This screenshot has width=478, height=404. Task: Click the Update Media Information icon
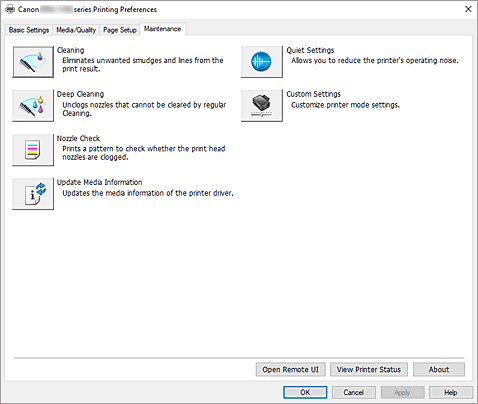click(x=33, y=194)
